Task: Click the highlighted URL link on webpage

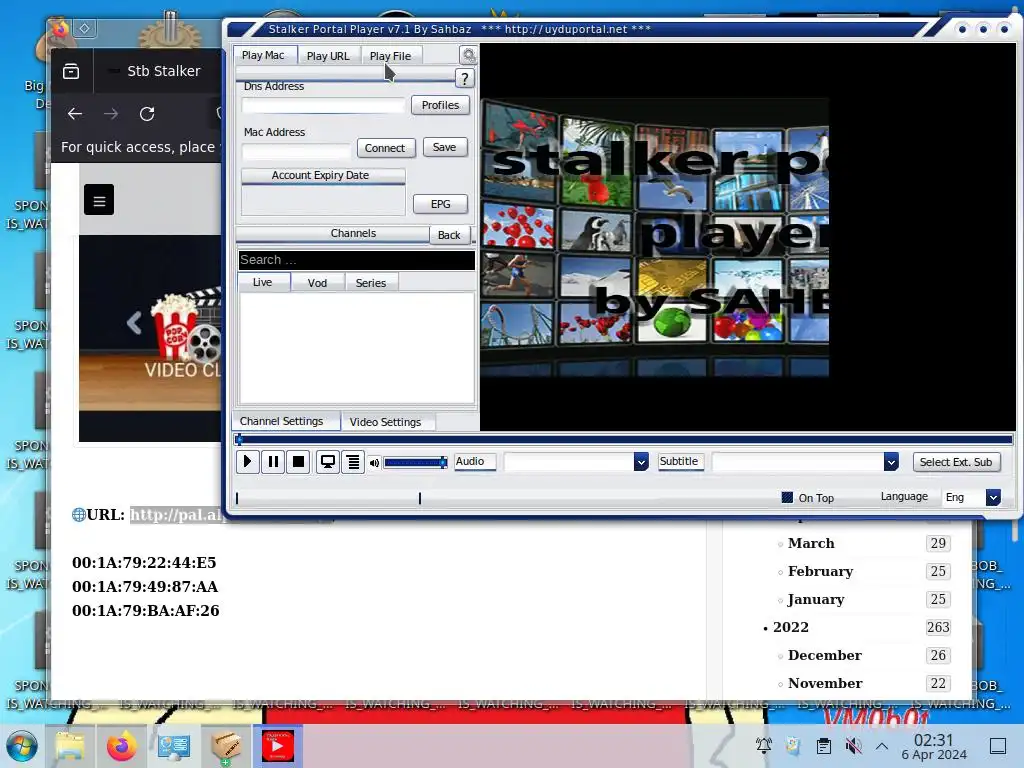Action: 176,515
